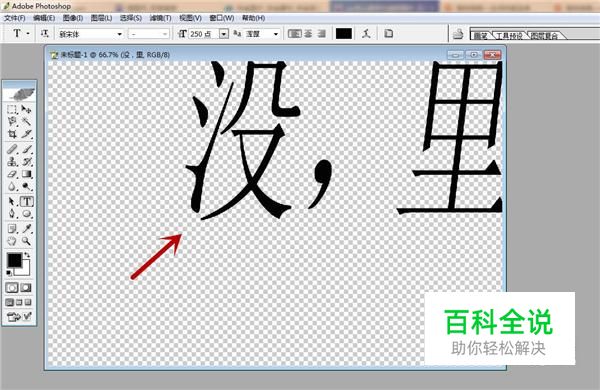Switch to standard screen mode
The image size is (600, 390).
[10, 302]
